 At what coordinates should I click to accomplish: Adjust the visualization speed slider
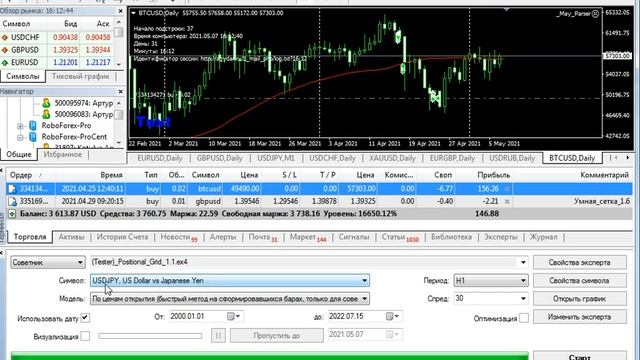click(150, 336)
